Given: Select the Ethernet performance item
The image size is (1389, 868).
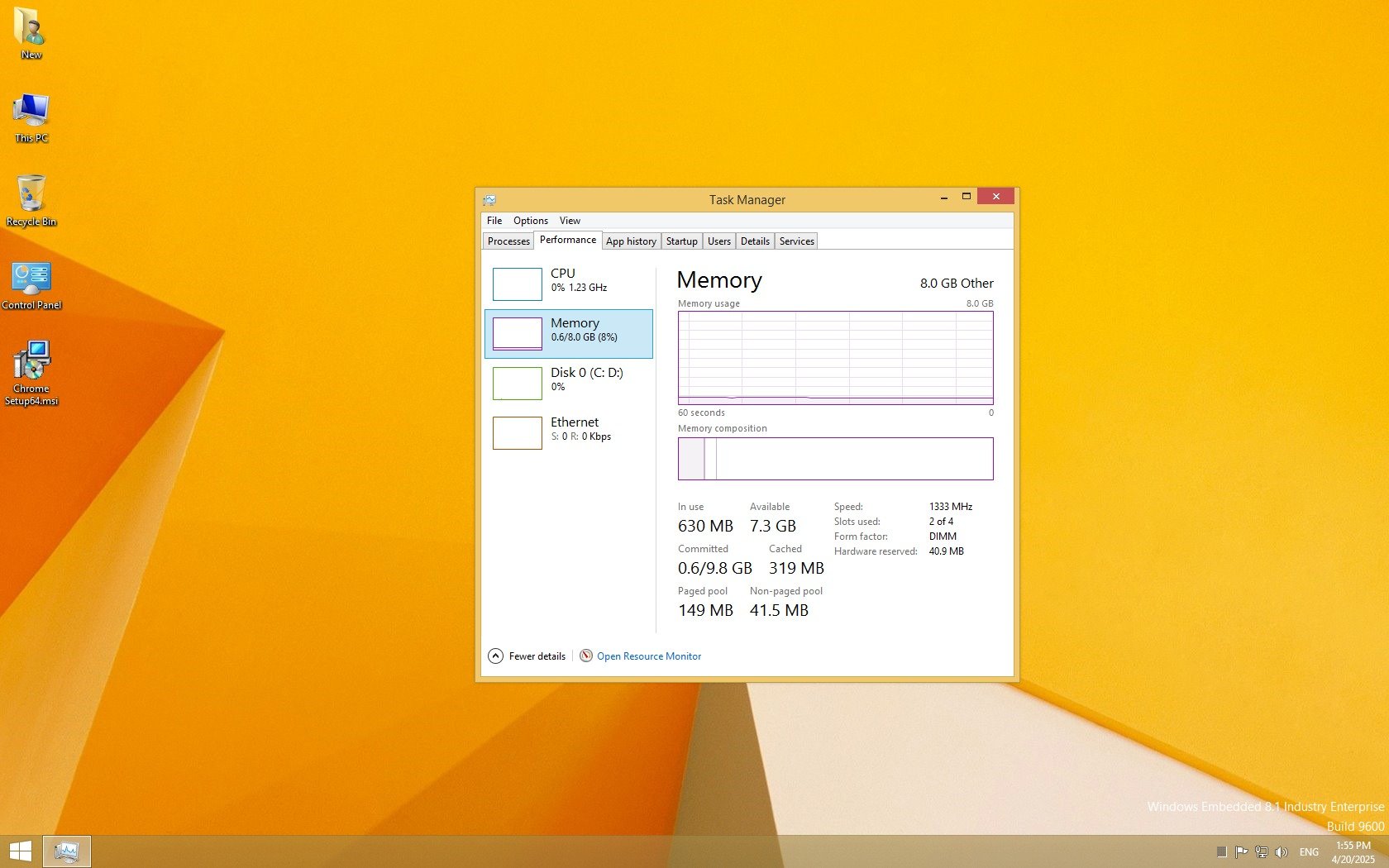Looking at the screenshot, I should (x=574, y=429).
